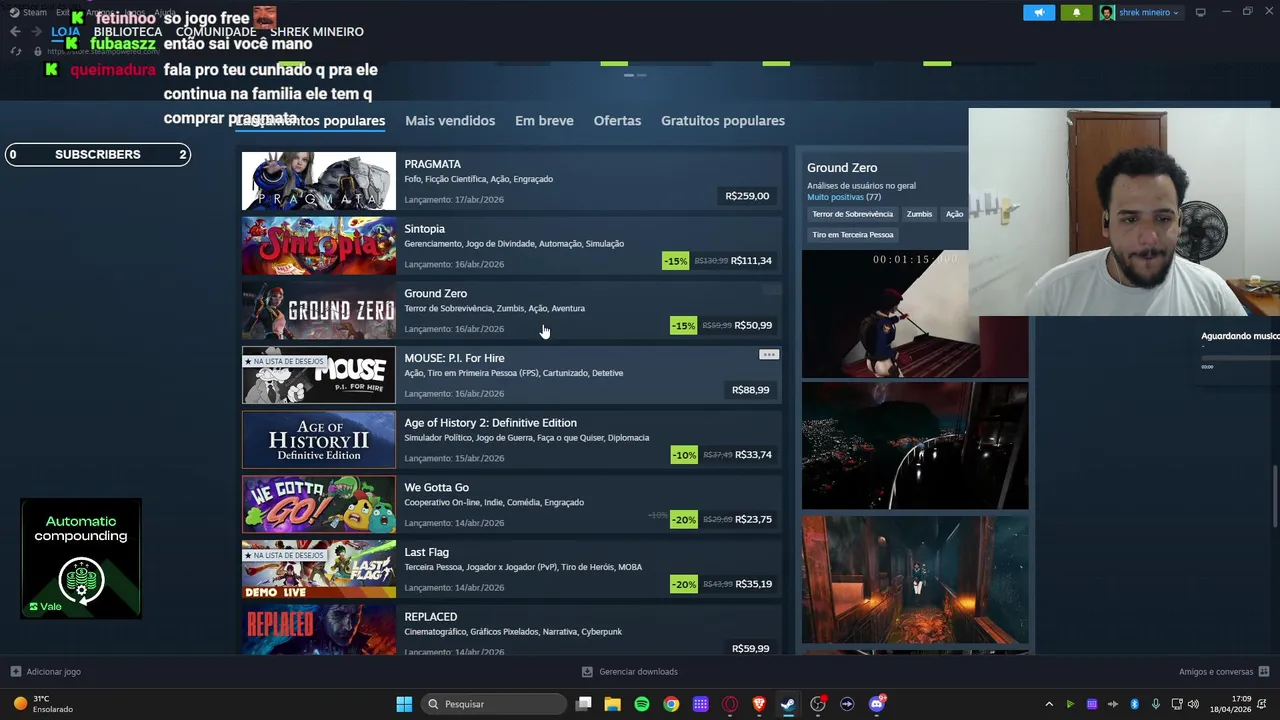Open Discord from the taskbar
The width and height of the screenshot is (1280, 720).
click(x=877, y=704)
